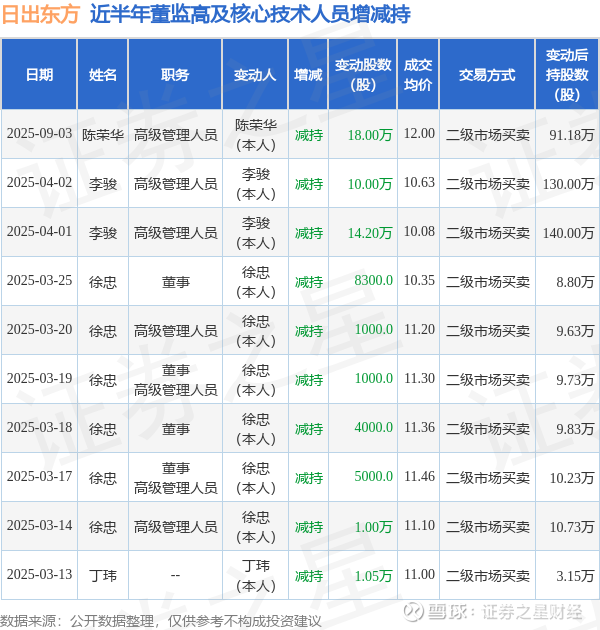Click the 130.00万 holdings value

(568, 184)
